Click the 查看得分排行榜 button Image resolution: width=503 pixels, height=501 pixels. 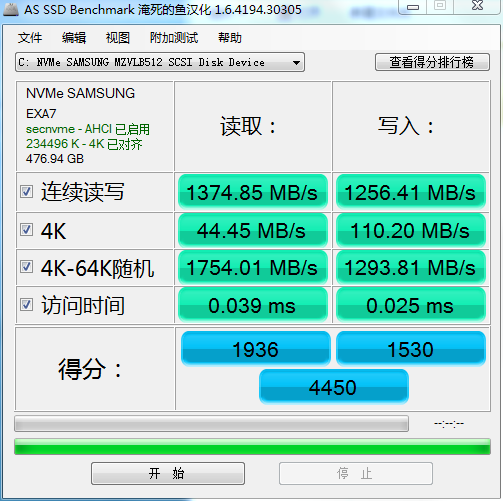coord(432,62)
